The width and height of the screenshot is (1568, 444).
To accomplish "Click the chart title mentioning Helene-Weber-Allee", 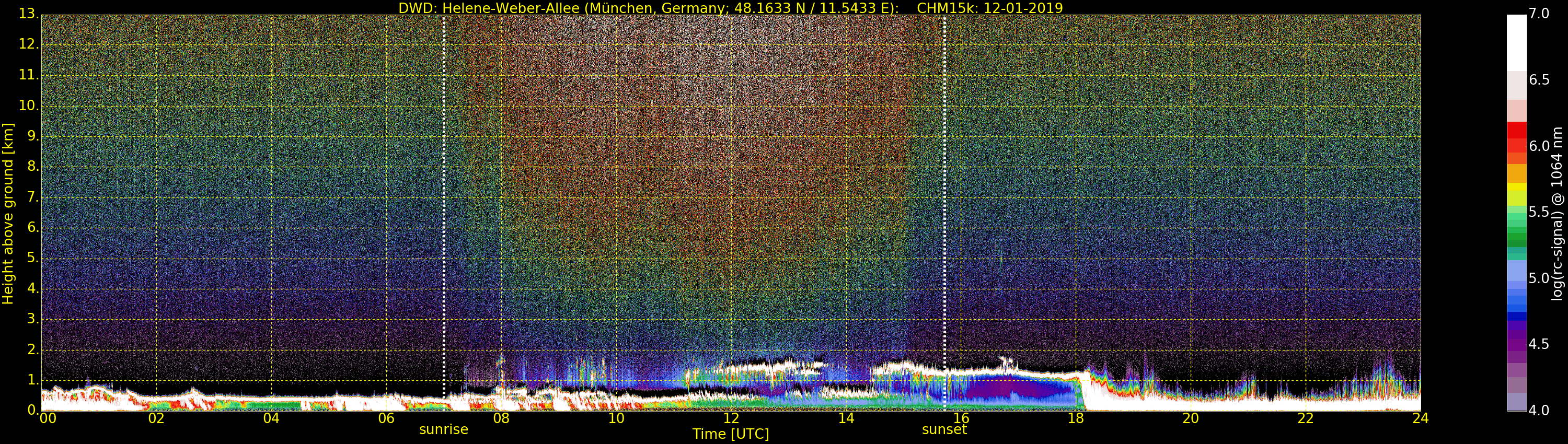I will tap(731, 8).
